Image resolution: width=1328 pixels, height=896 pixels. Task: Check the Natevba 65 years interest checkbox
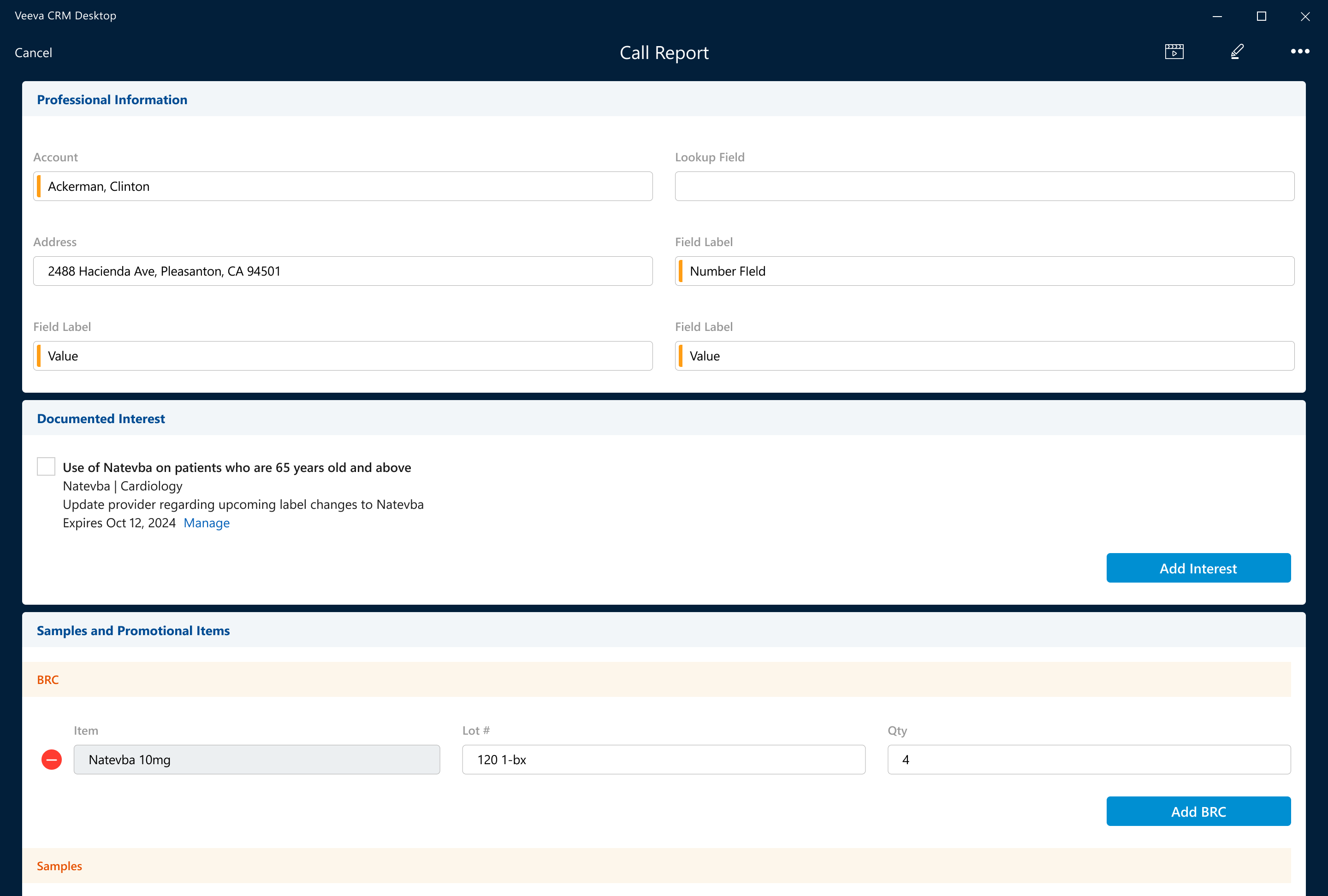[46, 466]
